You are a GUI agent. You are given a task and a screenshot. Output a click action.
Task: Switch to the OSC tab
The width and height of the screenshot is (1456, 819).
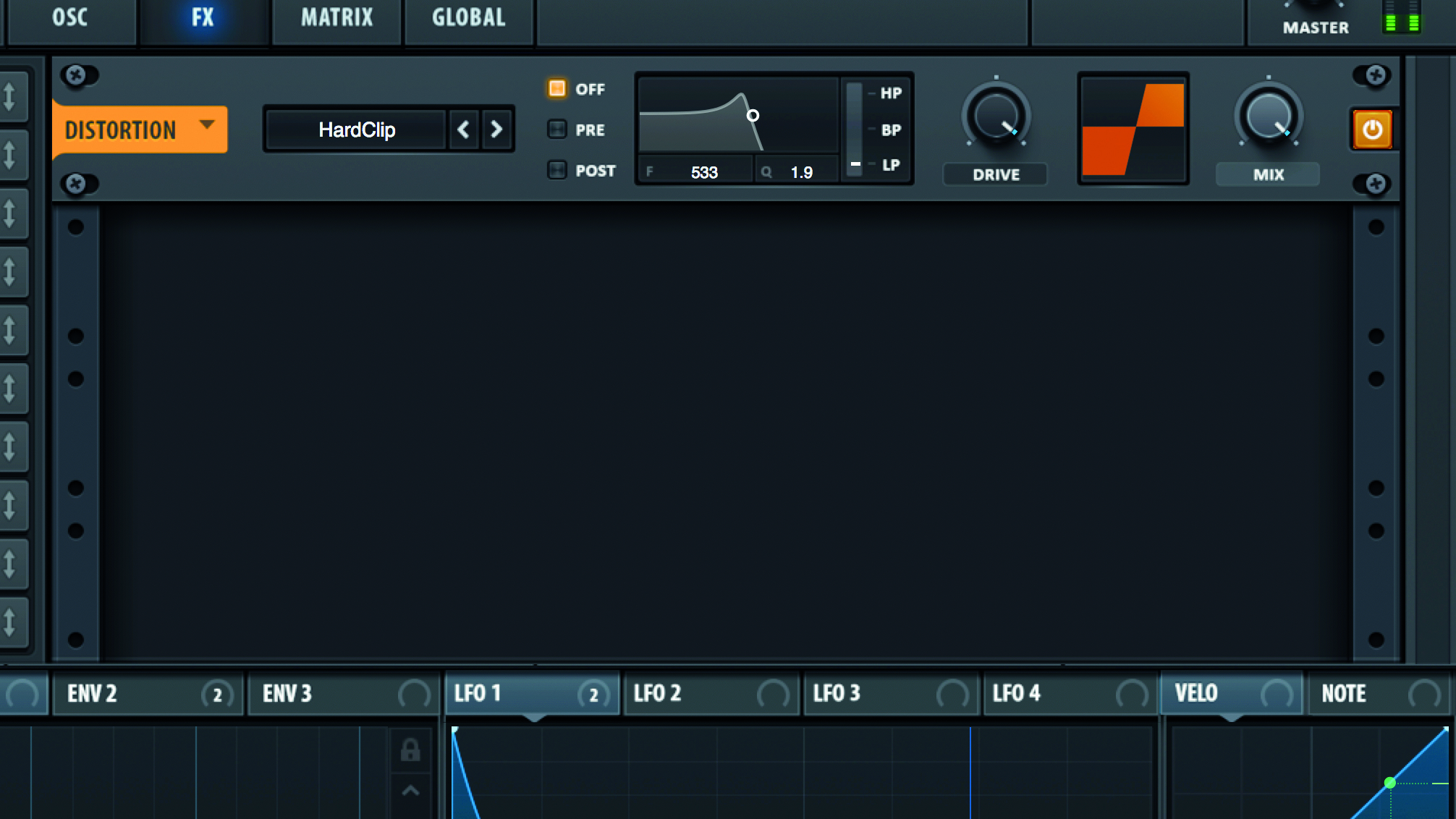click(70, 17)
